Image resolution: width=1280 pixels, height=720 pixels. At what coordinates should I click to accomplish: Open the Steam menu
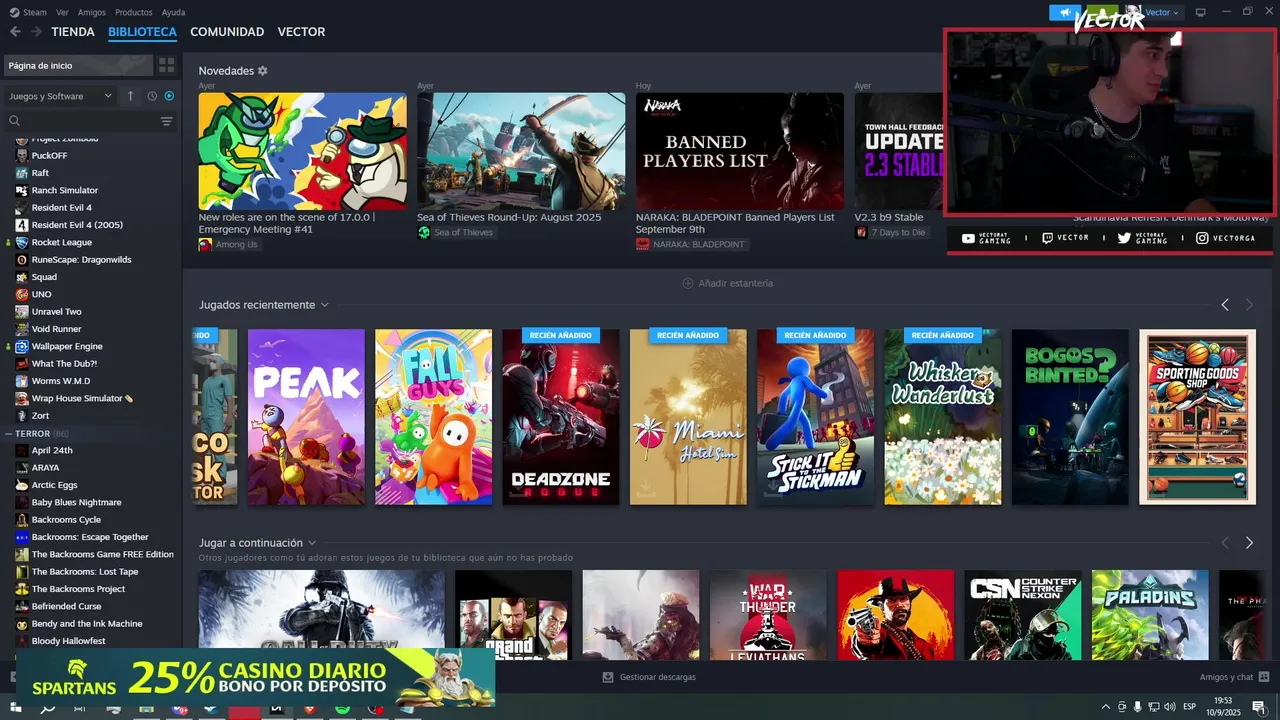point(29,12)
